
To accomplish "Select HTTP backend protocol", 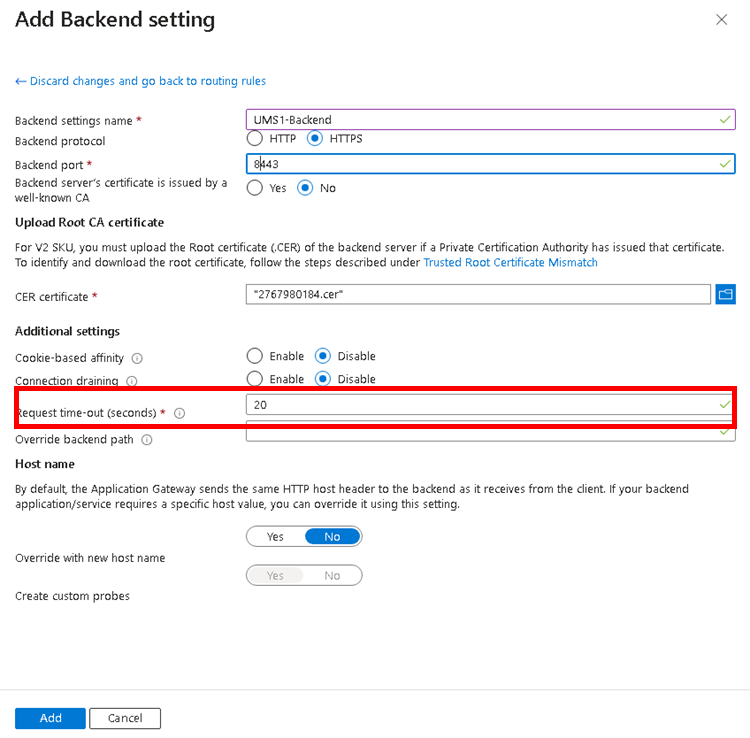I will click(x=255, y=139).
